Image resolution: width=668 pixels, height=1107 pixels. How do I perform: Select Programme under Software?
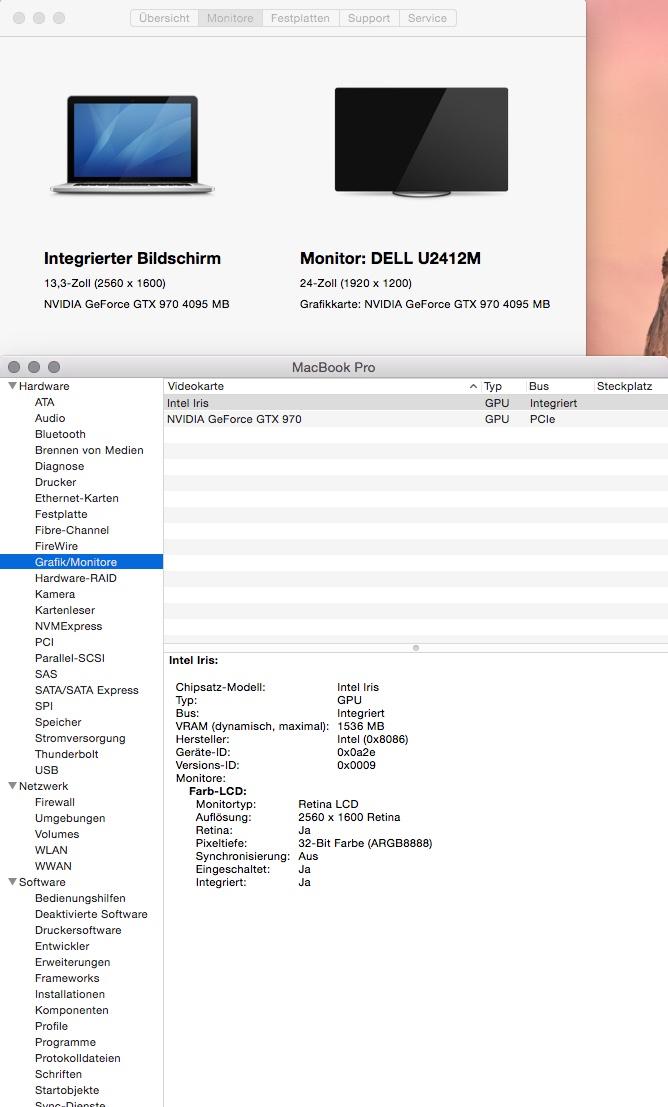(x=66, y=1042)
